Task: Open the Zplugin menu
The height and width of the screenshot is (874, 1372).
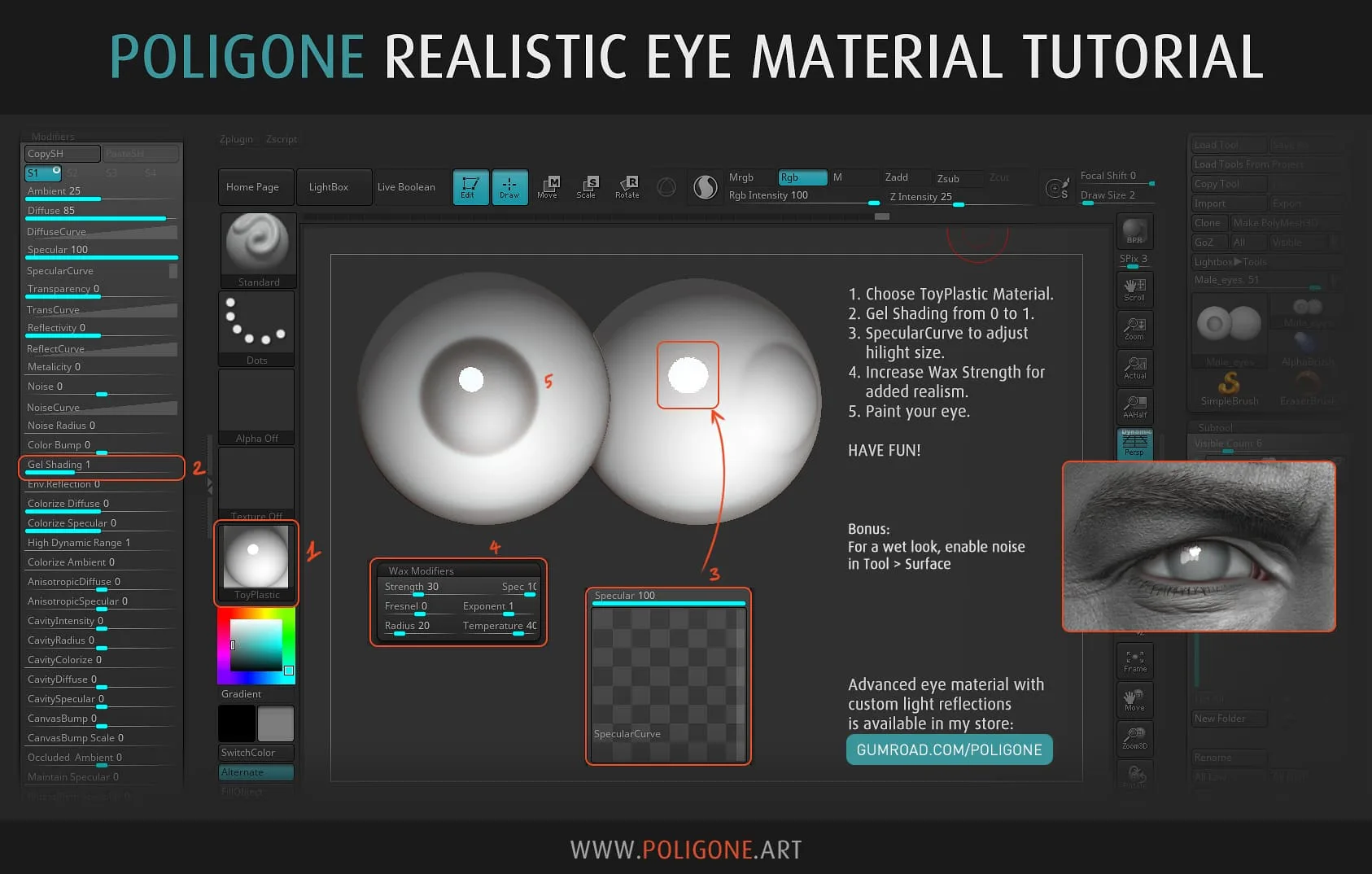Action: [x=236, y=139]
